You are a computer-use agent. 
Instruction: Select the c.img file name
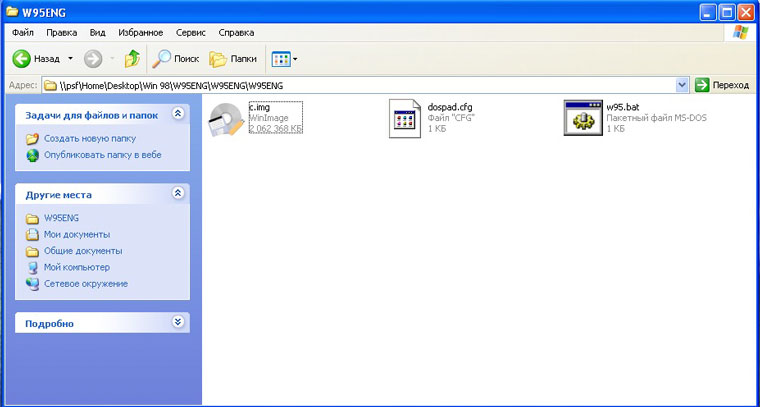(x=259, y=107)
